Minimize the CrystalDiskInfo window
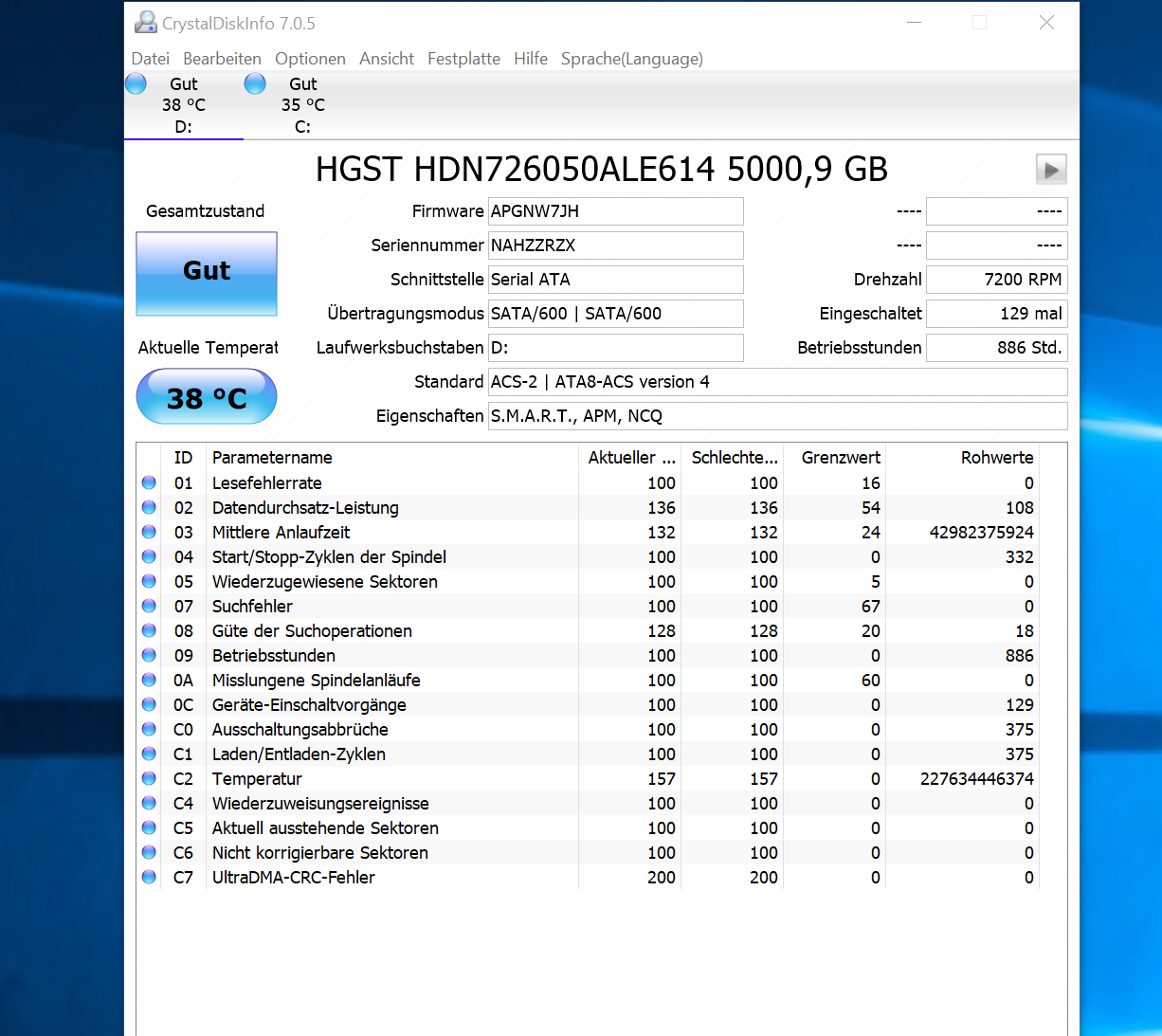 pyautogui.click(x=915, y=23)
